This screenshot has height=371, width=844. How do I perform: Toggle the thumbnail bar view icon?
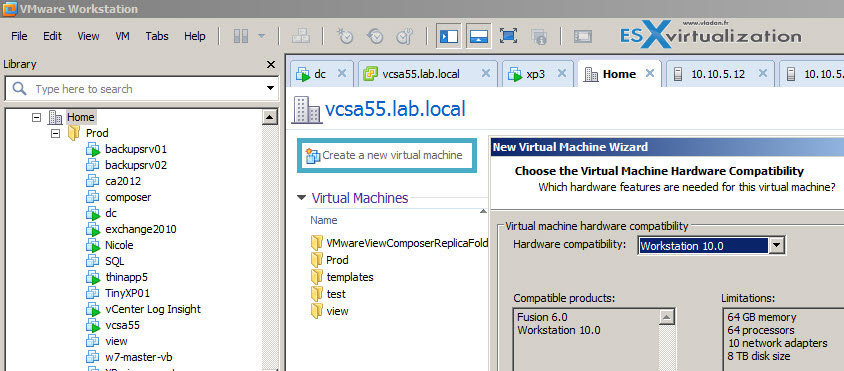tap(479, 36)
